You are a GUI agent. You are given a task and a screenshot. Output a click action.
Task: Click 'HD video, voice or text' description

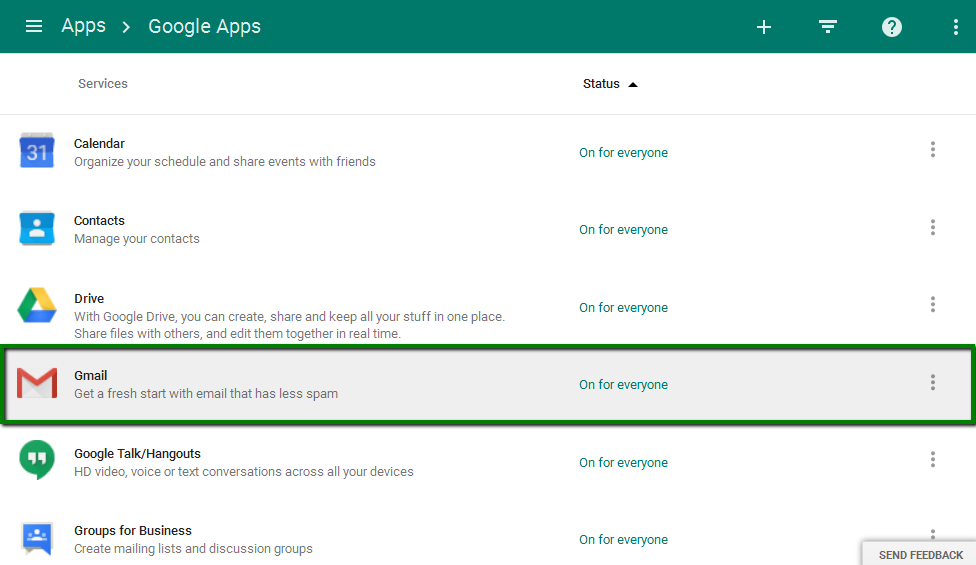point(243,471)
